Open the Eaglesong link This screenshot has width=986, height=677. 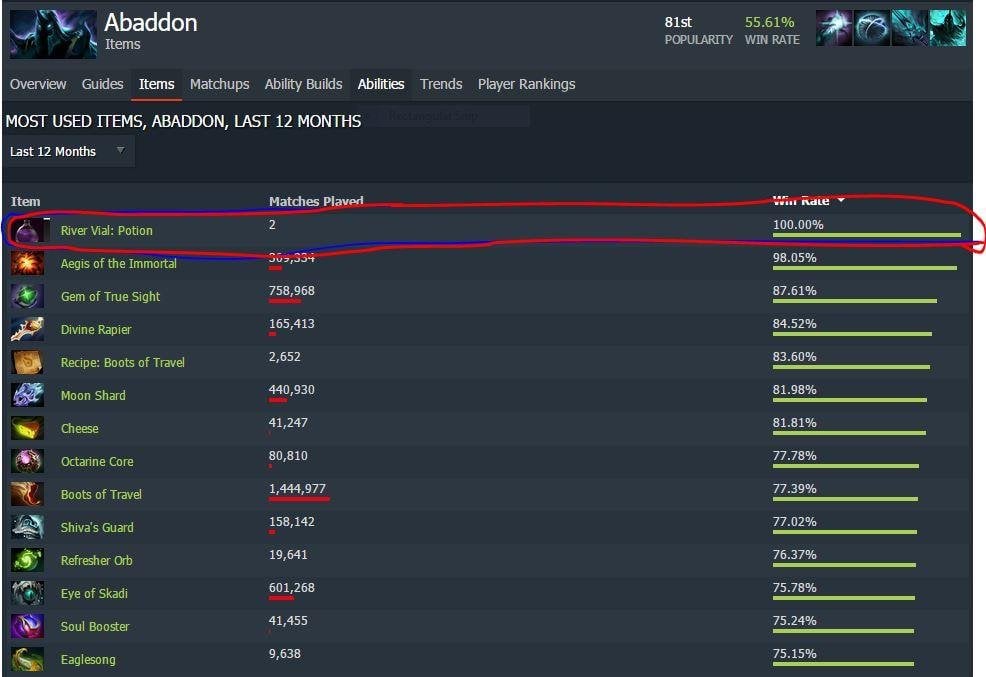point(88,659)
